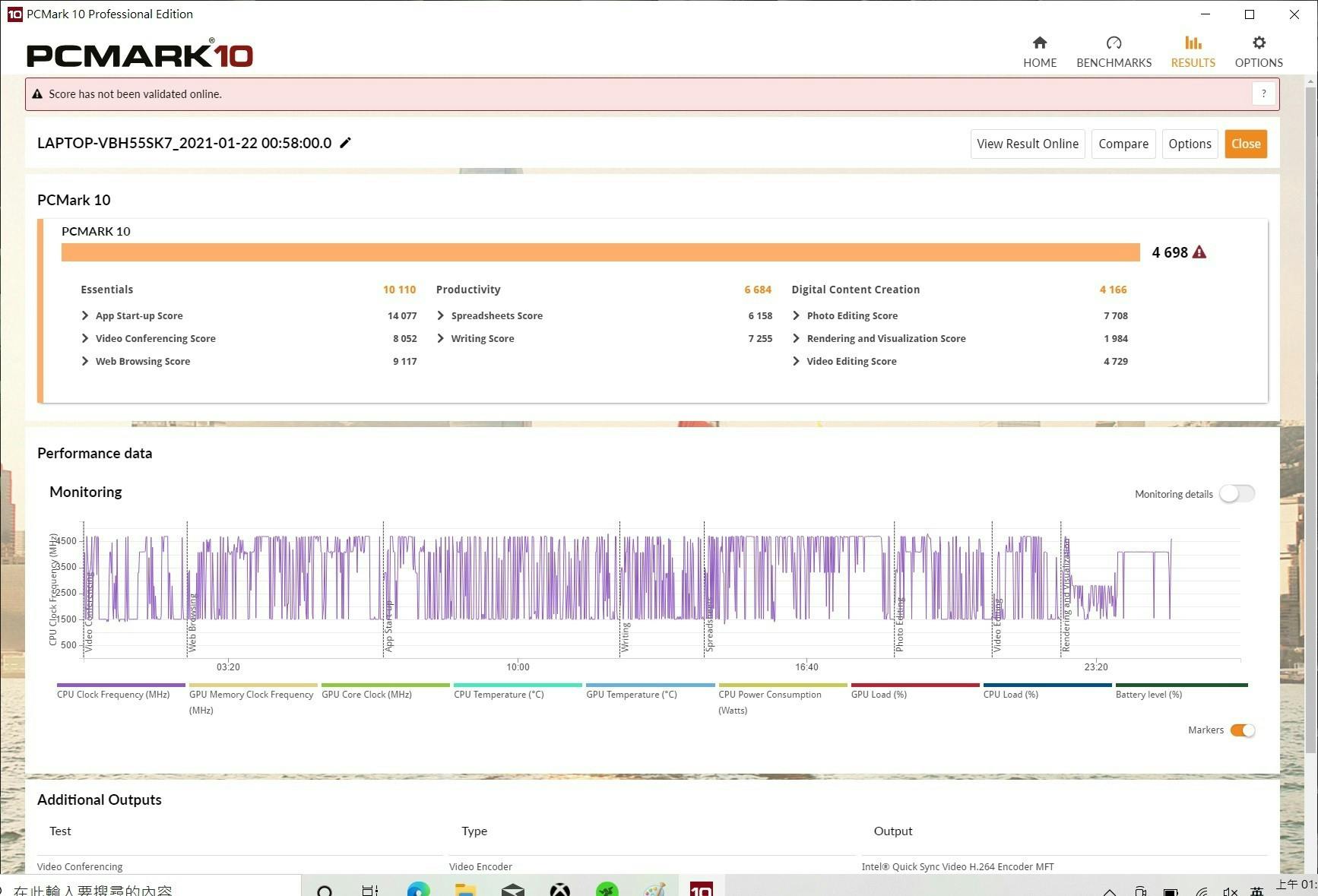
Task: Click the orange PCMARK 10 score bar
Action: coord(600,252)
